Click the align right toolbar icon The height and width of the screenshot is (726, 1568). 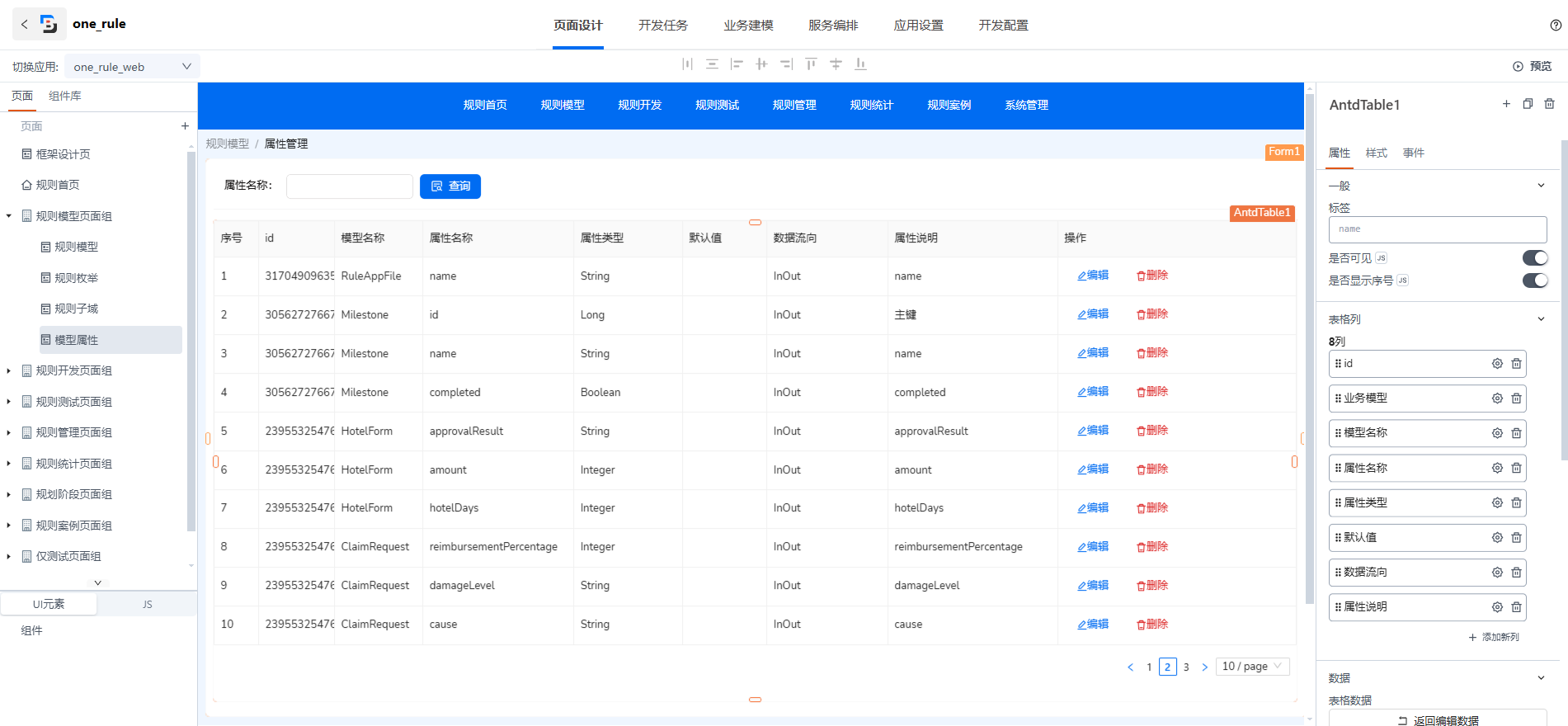coord(786,64)
